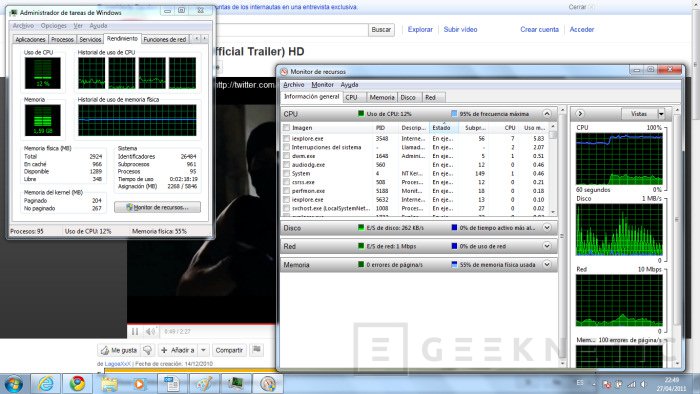Open the Vistas dropdown arrow
Image resolution: width=700 pixels, height=394 pixels.
[x=661, y=114]
